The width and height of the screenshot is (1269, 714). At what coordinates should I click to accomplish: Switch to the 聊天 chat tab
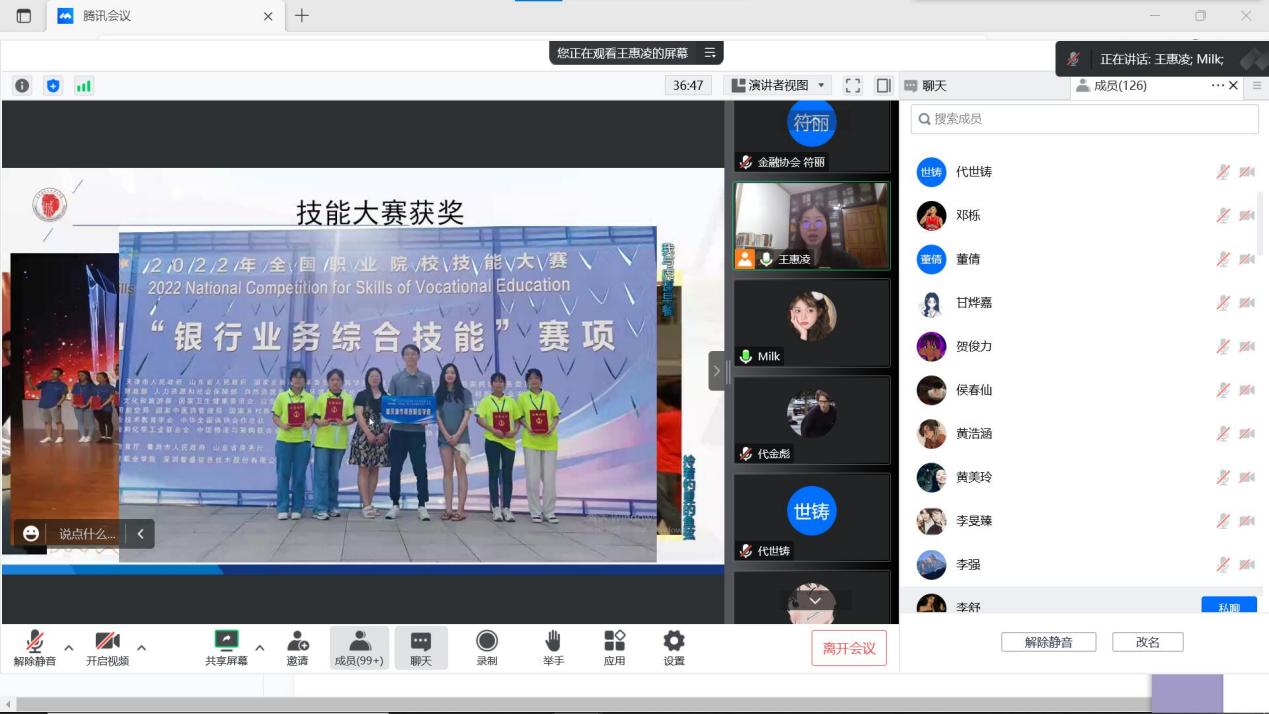[x=926, y=86]
